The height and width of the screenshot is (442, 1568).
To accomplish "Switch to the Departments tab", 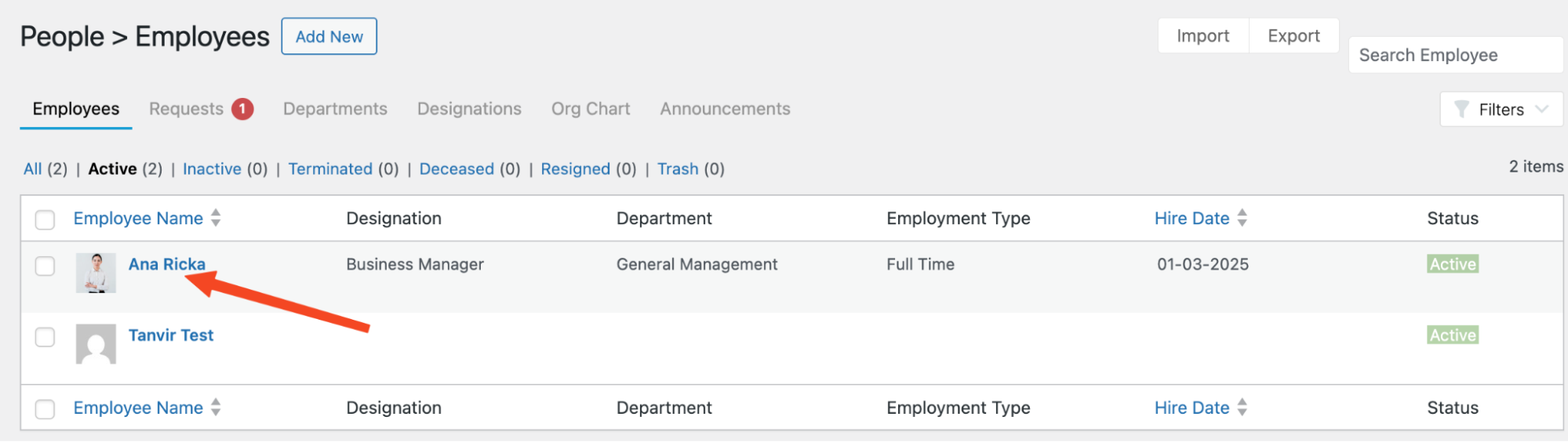I will click(335, 109).
